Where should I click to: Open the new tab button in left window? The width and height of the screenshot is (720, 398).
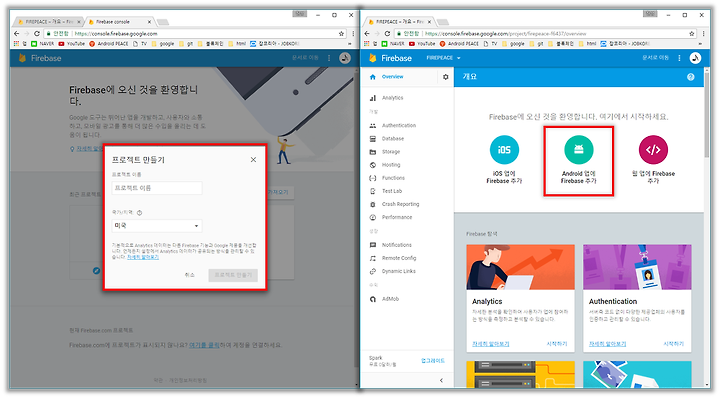pyautogui.click(x=163, y=22)
